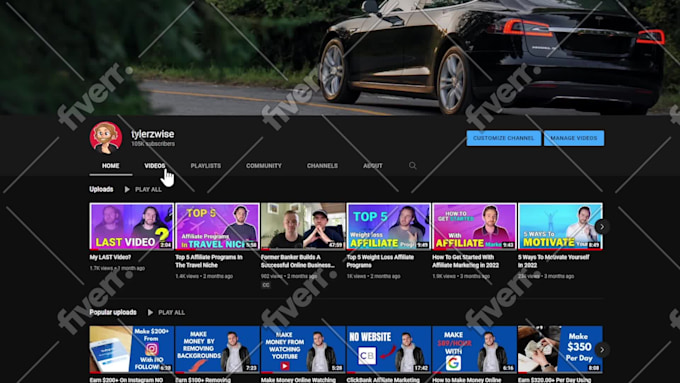Click the title "My LAST Video?"
This screenshot has width=680, height=383.
(110, 257)
